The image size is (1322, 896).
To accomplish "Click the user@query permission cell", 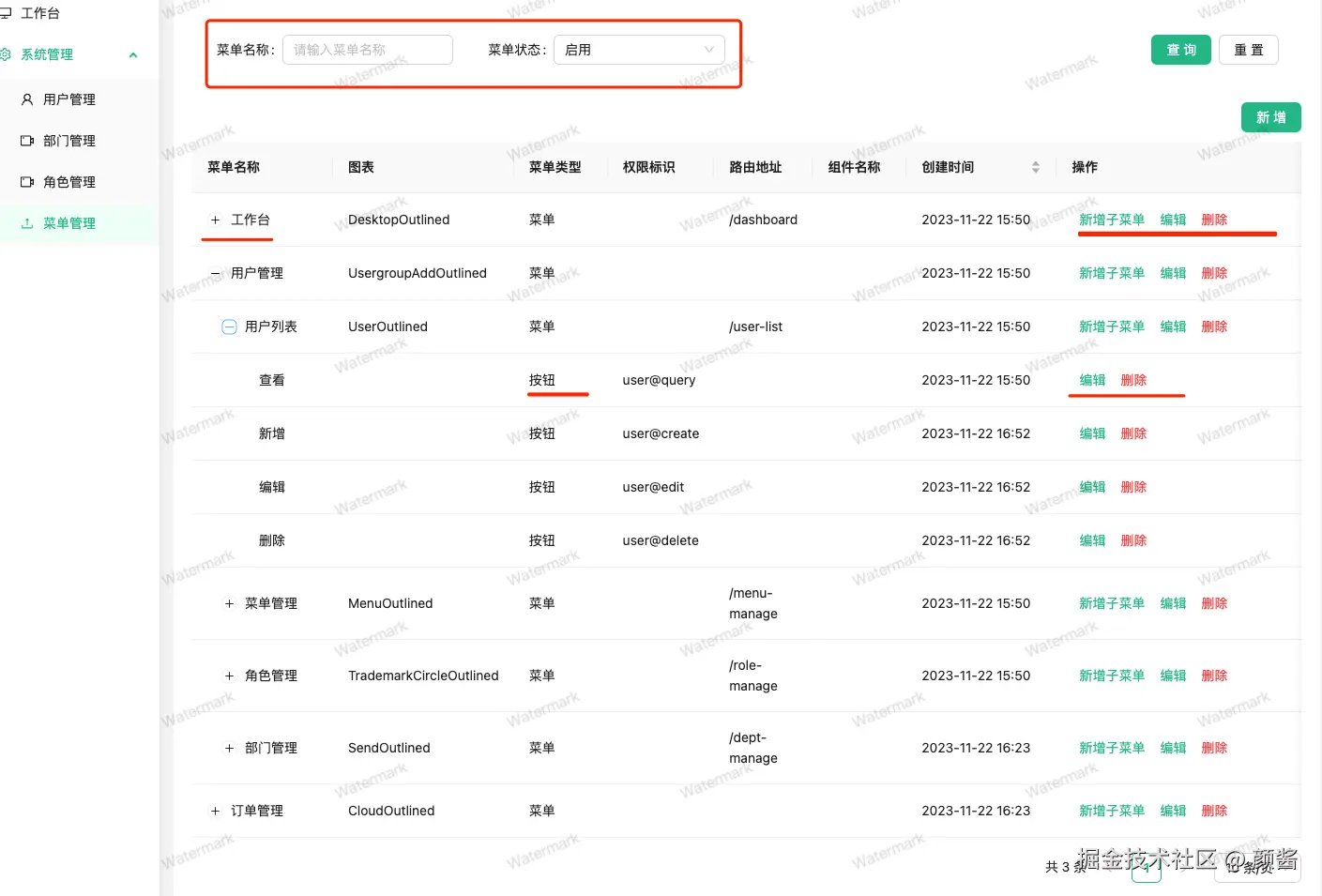I will 659,380.
